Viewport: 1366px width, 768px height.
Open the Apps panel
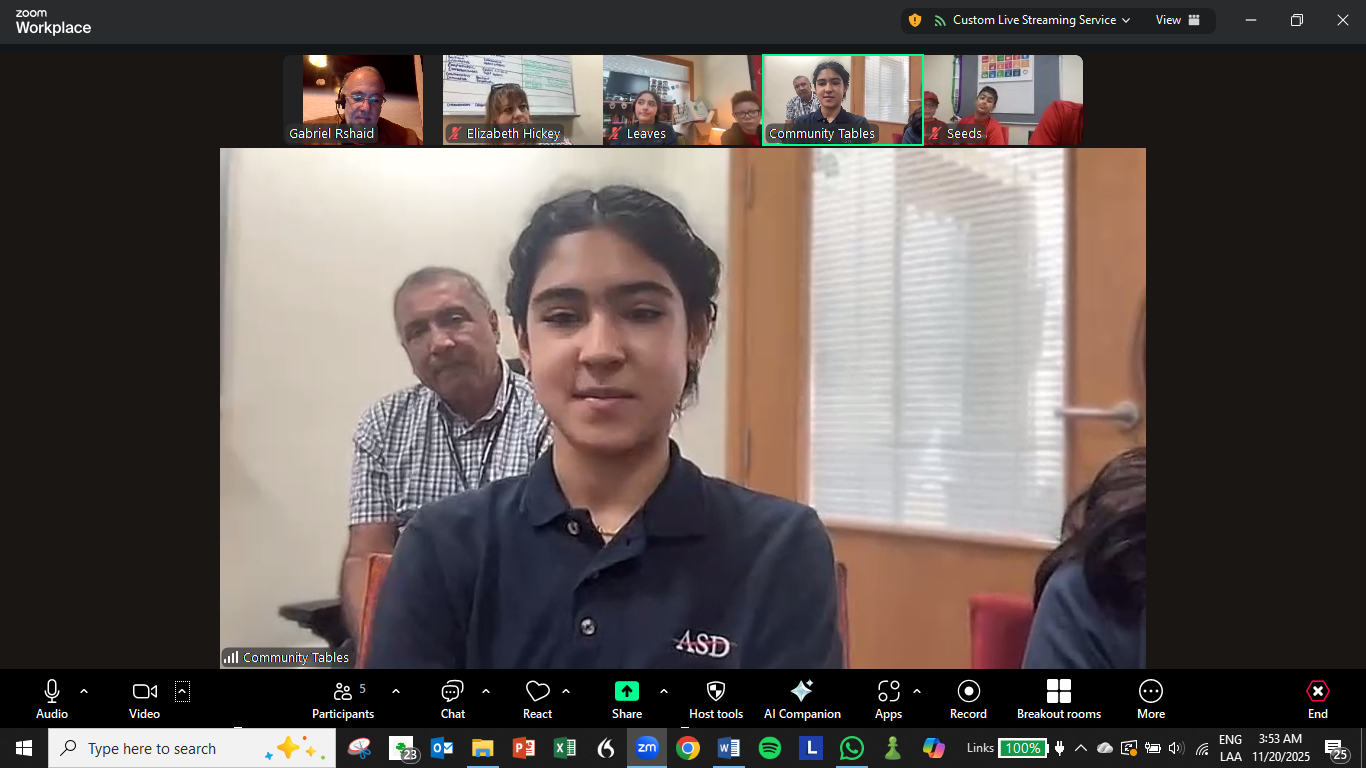(888, 699)
